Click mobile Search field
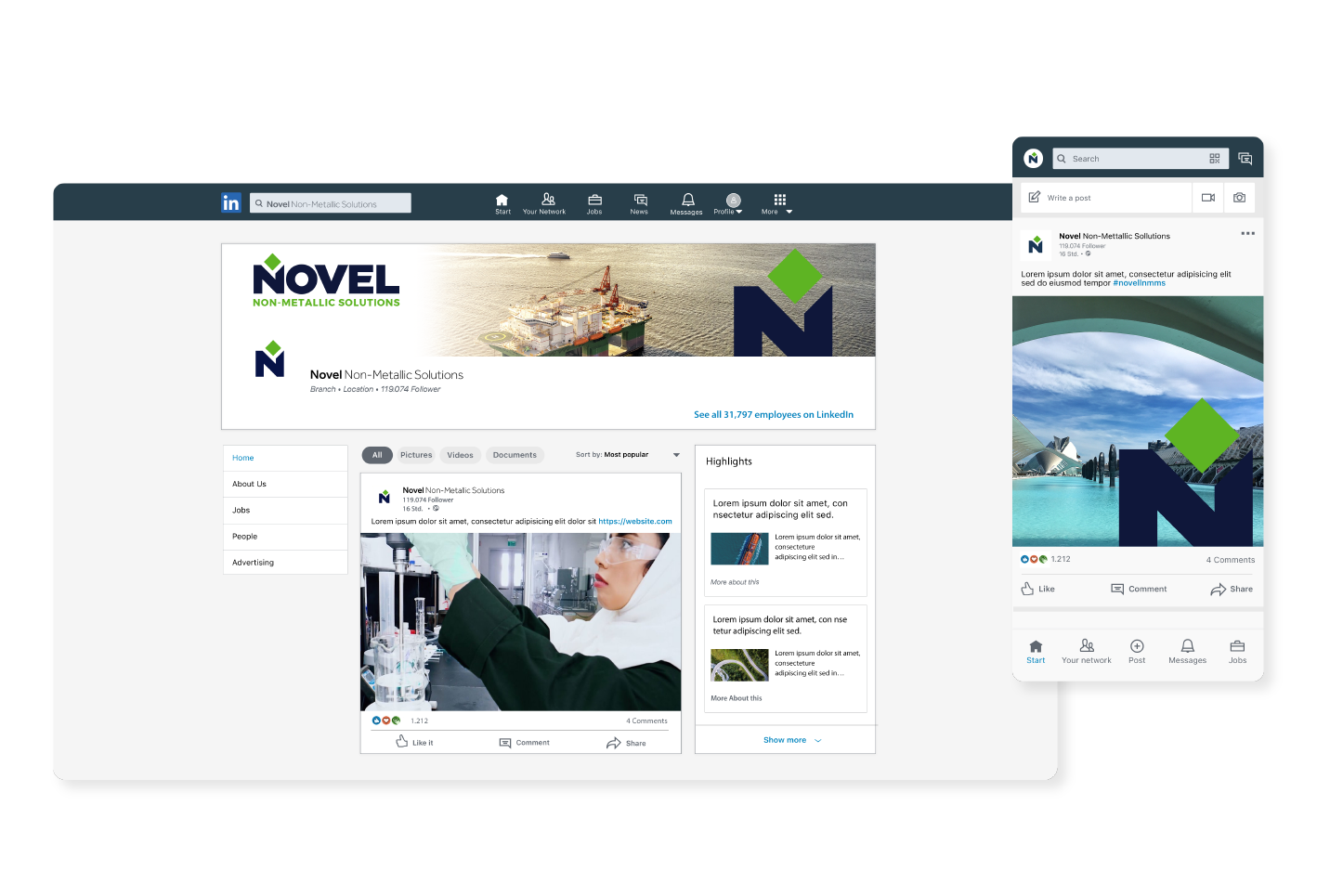 click(x=1141, y=159)
